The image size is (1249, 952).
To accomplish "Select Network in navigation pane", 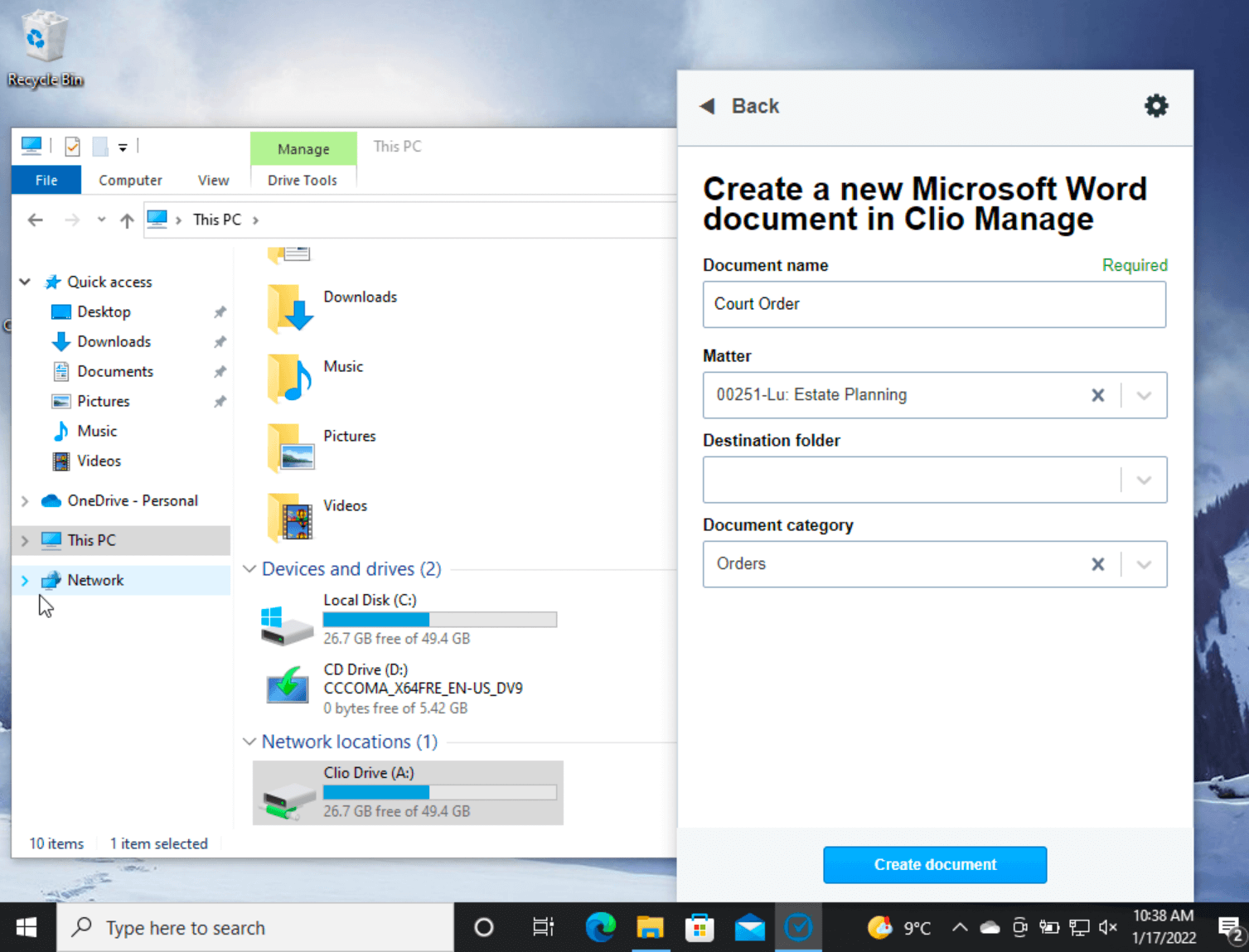I will click(x=95, y=580).
